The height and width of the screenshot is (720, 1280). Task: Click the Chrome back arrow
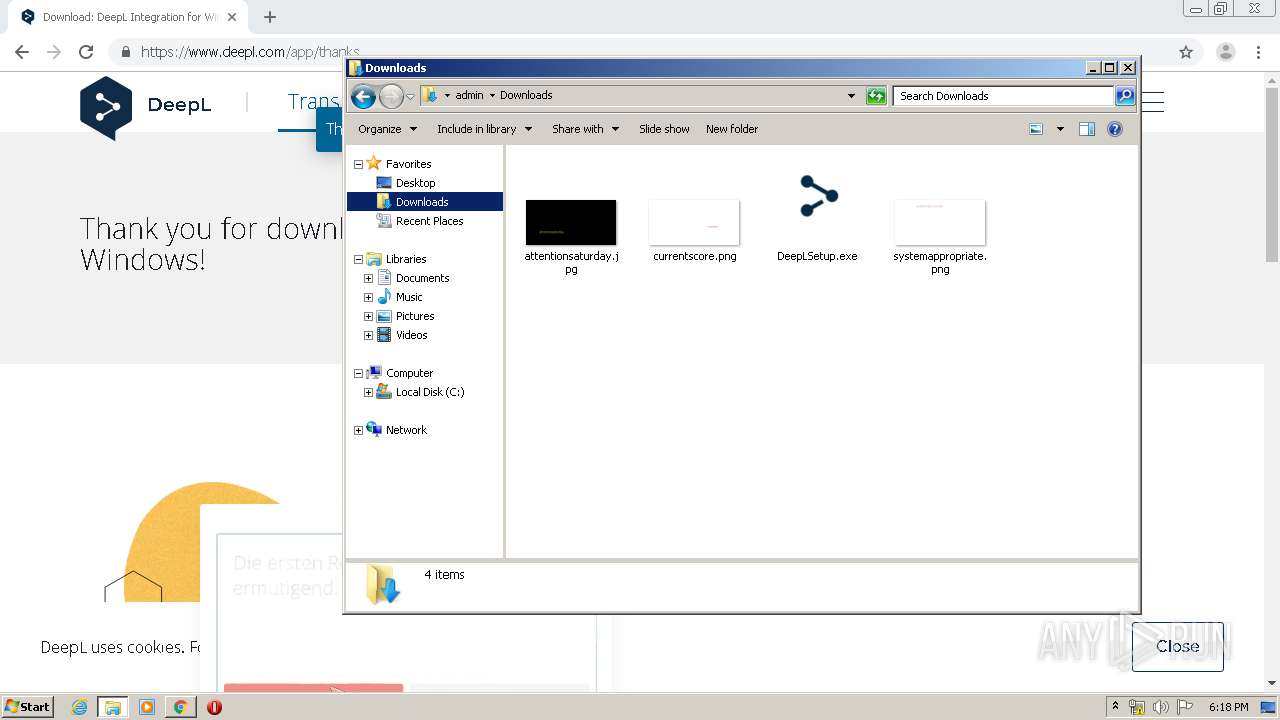[x=22, y=52]
